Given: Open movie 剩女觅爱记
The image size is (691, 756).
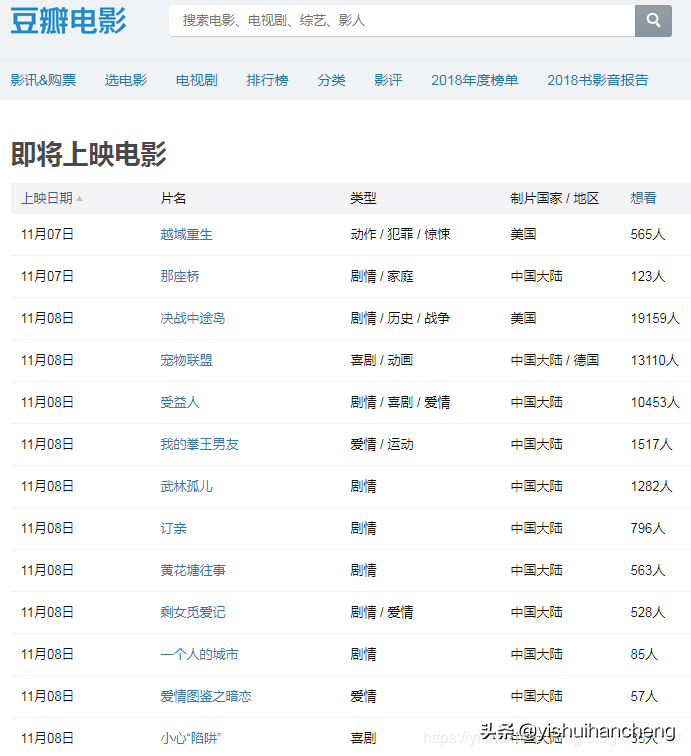Looking at the screenshot, I should [193, 612].
